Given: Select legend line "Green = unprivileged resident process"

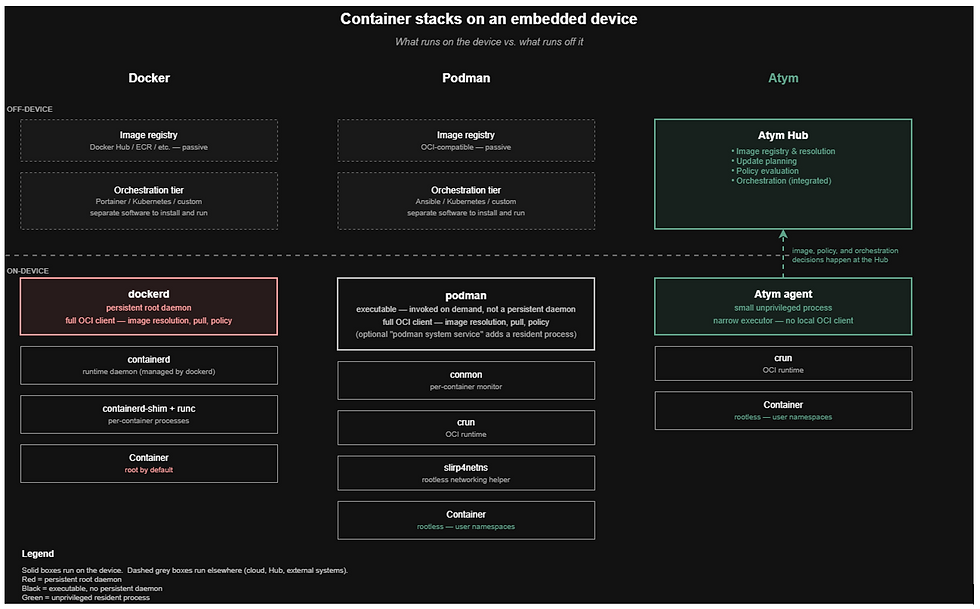Looking at the screenshot, I should pyautogui.click(x=86, y=598).
